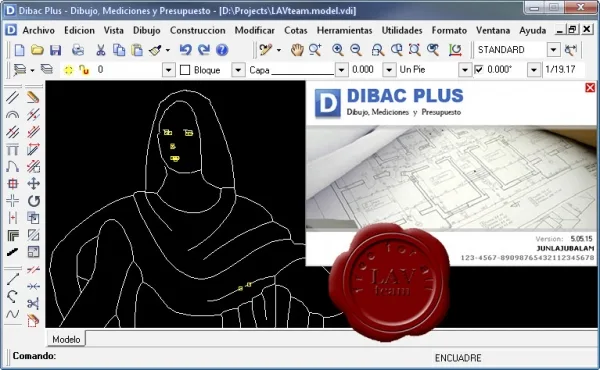This screenshot has width=600, height=370.
Task: Zoom out with the minus magnifier
Action: click(356, 50)
